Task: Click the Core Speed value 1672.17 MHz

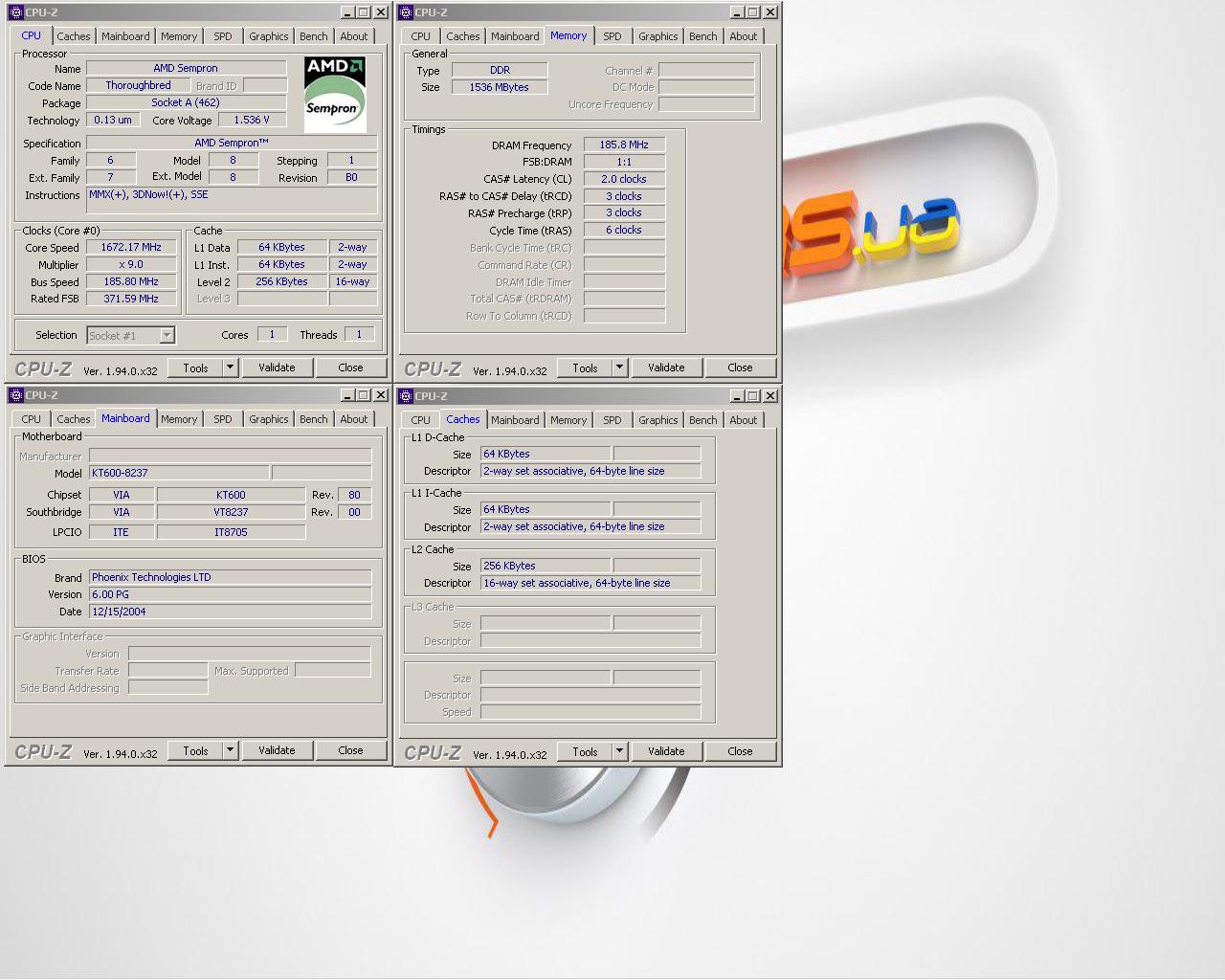Action: tap(131, 247)
